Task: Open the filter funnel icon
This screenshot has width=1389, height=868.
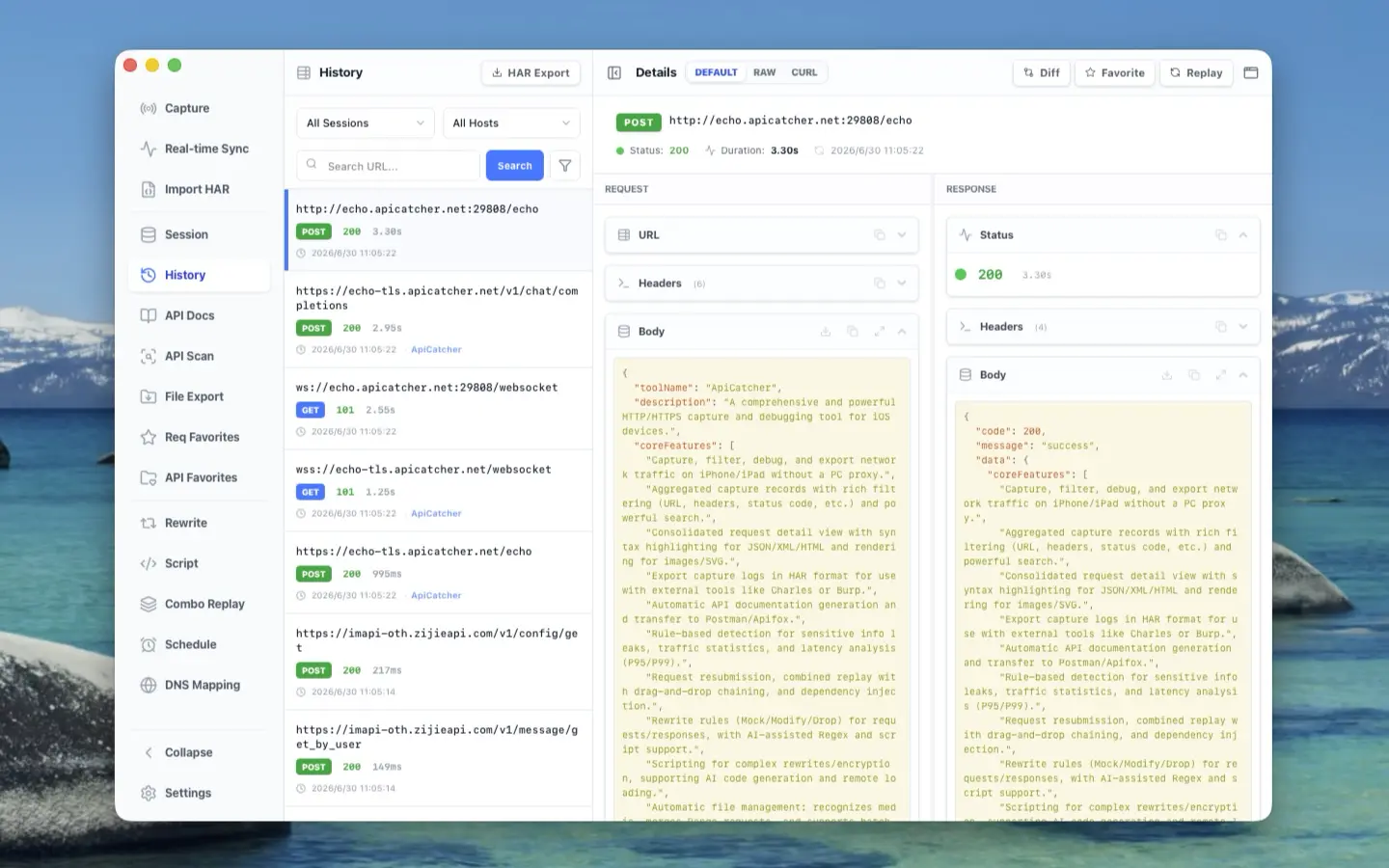Action: 565,166
